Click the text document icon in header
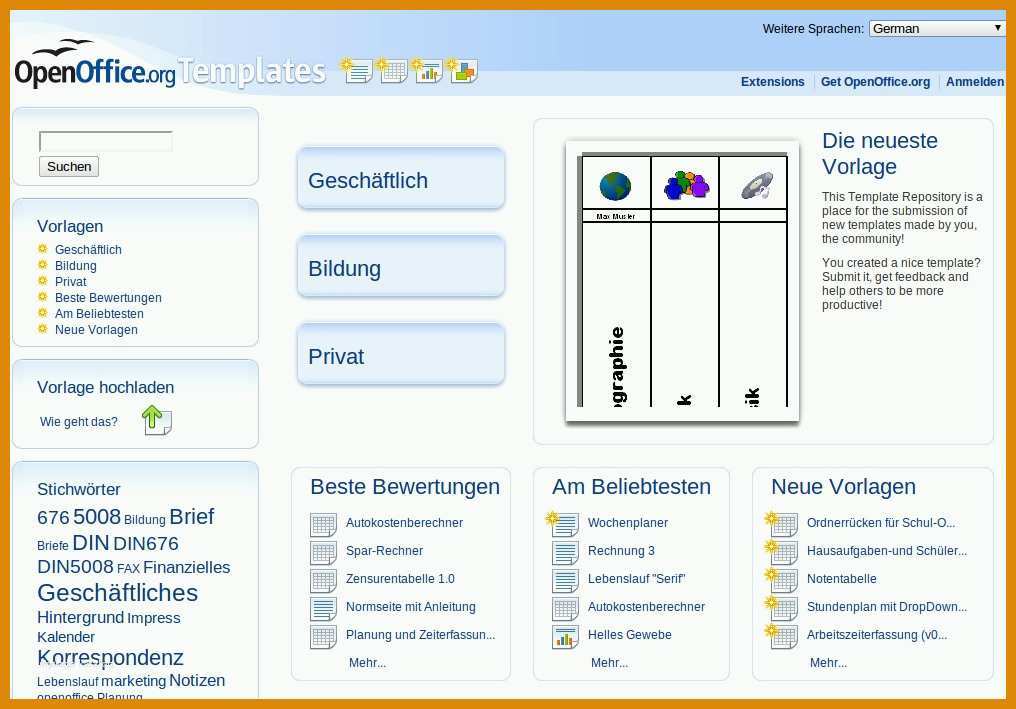Viewport: 1016px width, 709px height. point(356,71)
